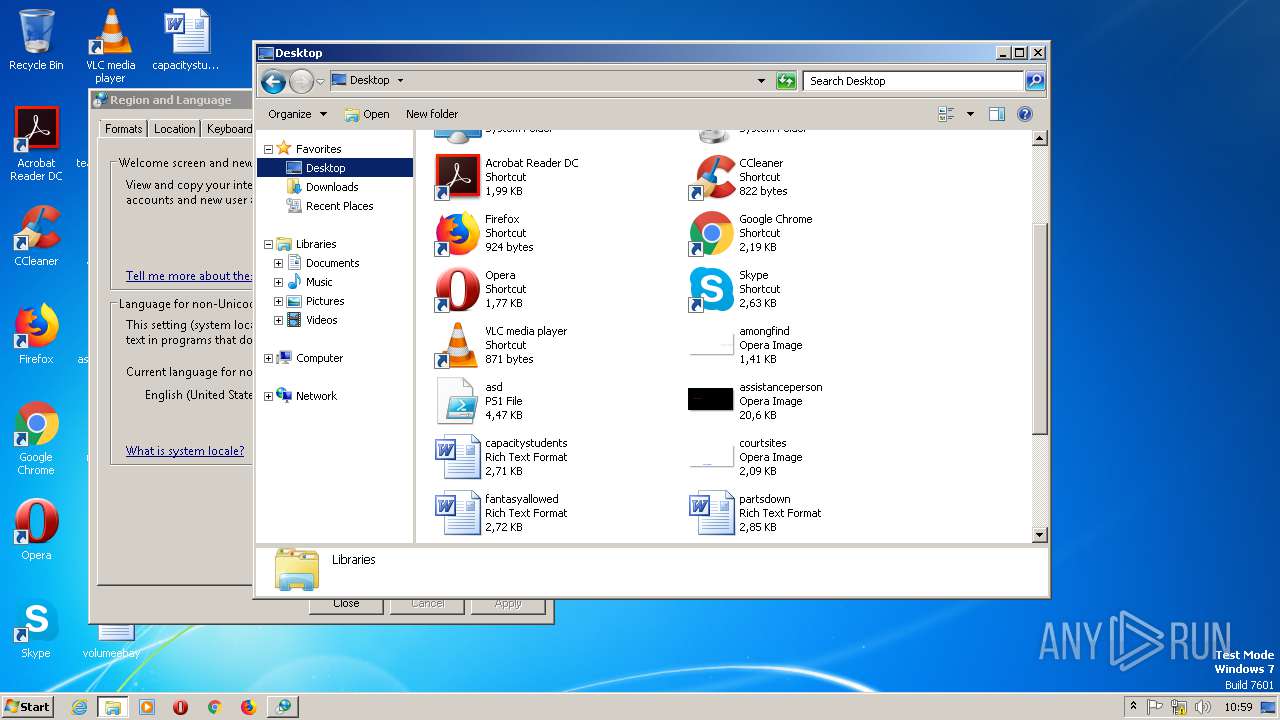Open Explorer Help question mark icon
This screenshot has width=1280, height=720.
[1025, 114]
